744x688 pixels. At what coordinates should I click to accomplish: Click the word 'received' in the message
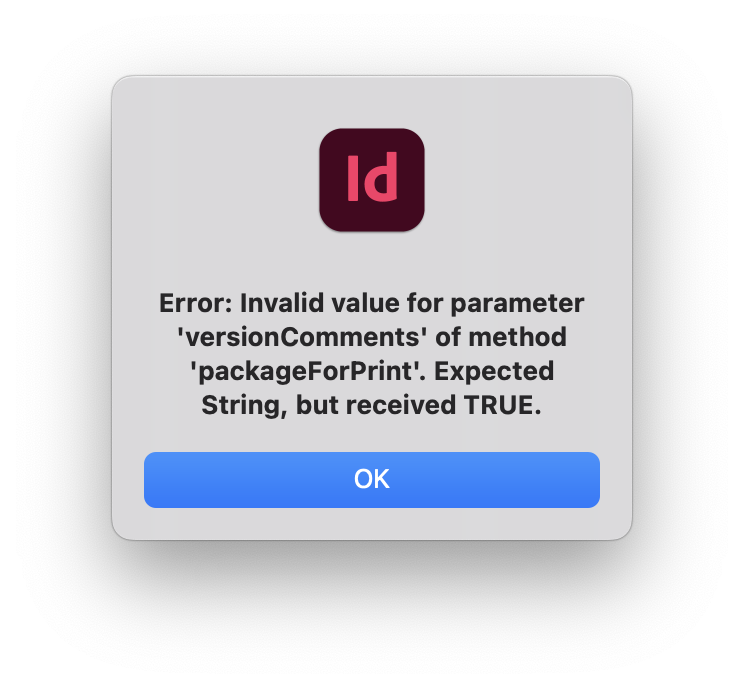401,405
